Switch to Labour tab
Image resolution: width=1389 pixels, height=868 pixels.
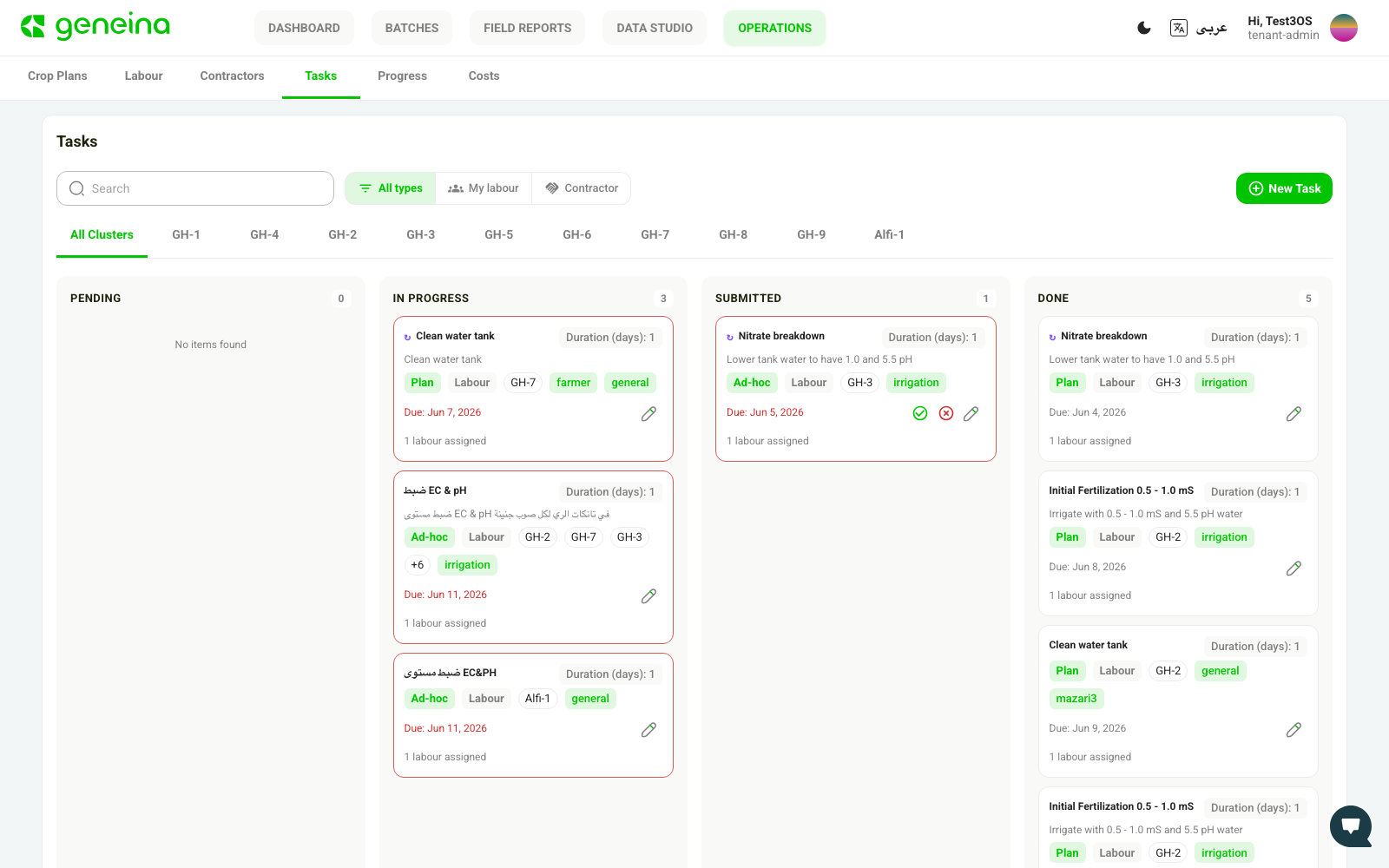coord(143,76)
